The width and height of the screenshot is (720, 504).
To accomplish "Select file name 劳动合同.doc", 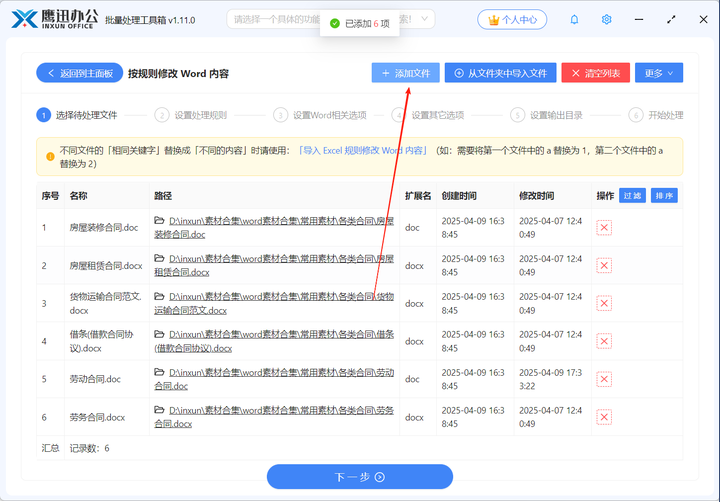I will 95,379.
